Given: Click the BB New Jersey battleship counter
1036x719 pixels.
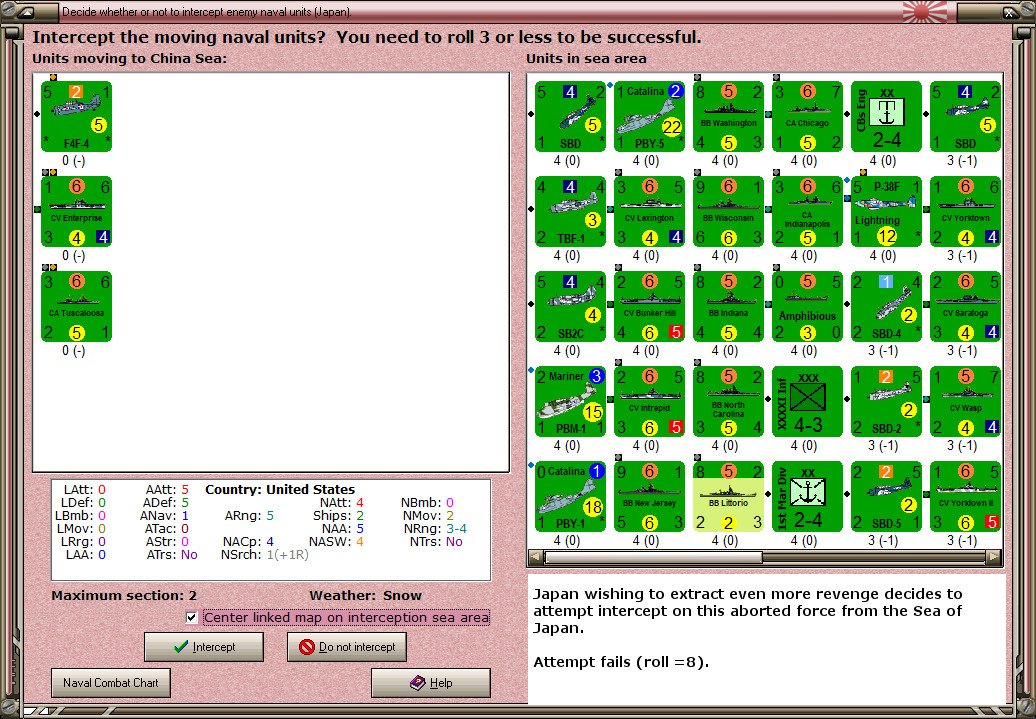Looking at the screenshot, I should point(649,497).
